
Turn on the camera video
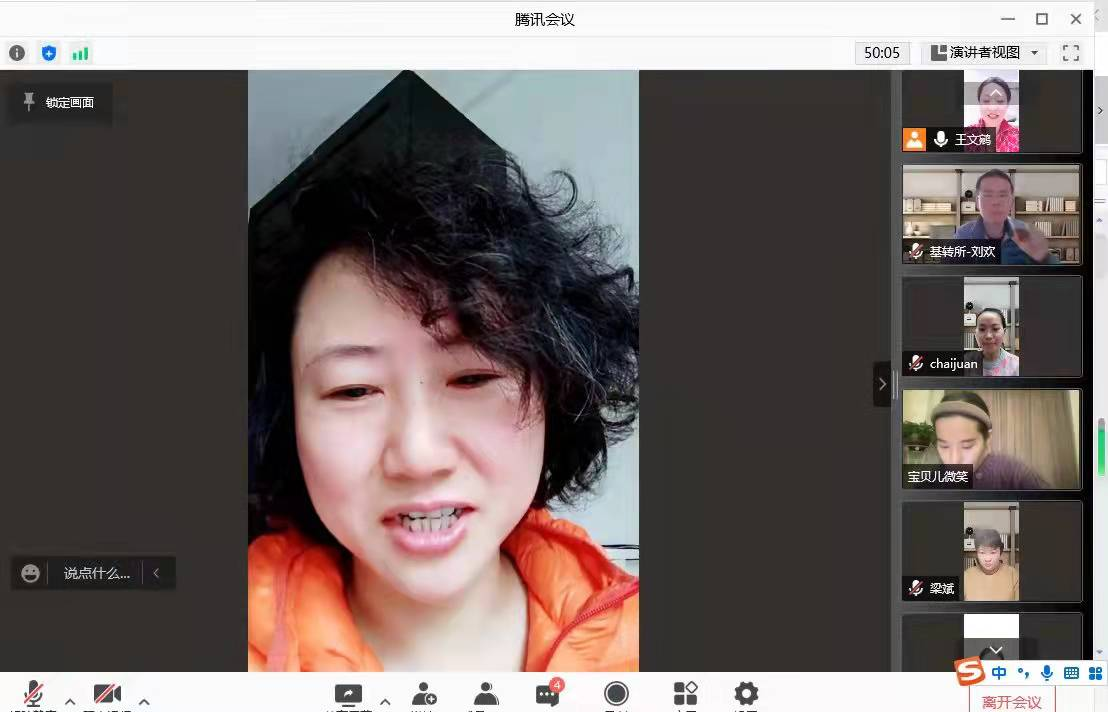(106, 694)
